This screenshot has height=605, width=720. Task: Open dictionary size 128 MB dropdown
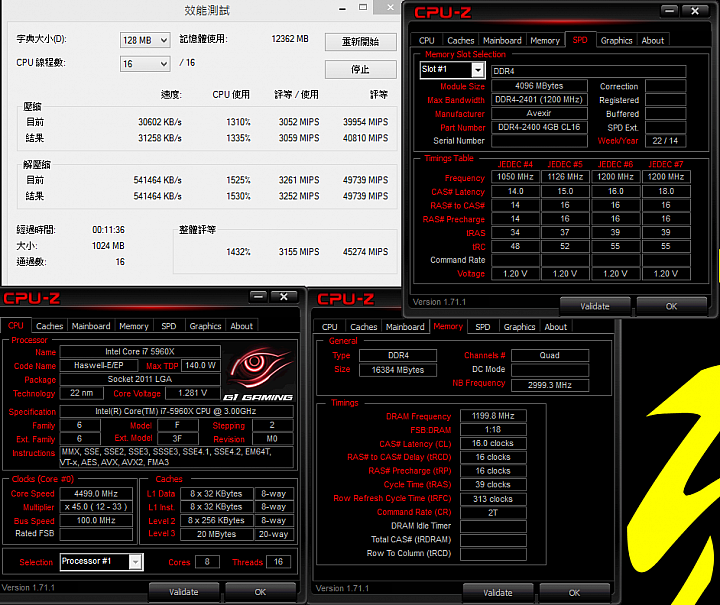[x=145, y=40]
